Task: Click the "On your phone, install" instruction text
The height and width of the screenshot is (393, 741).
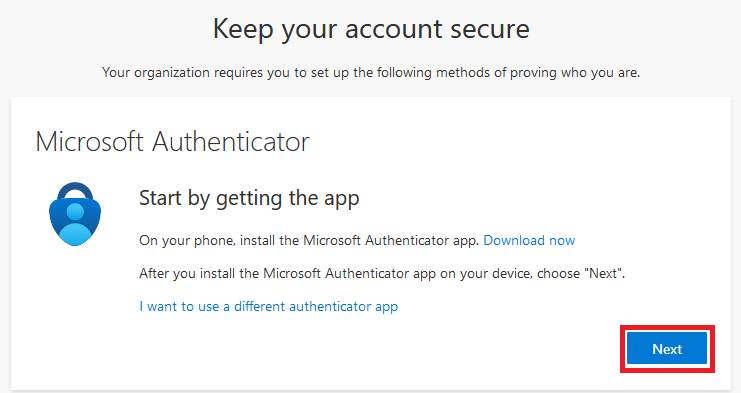Action: point(309,240)
